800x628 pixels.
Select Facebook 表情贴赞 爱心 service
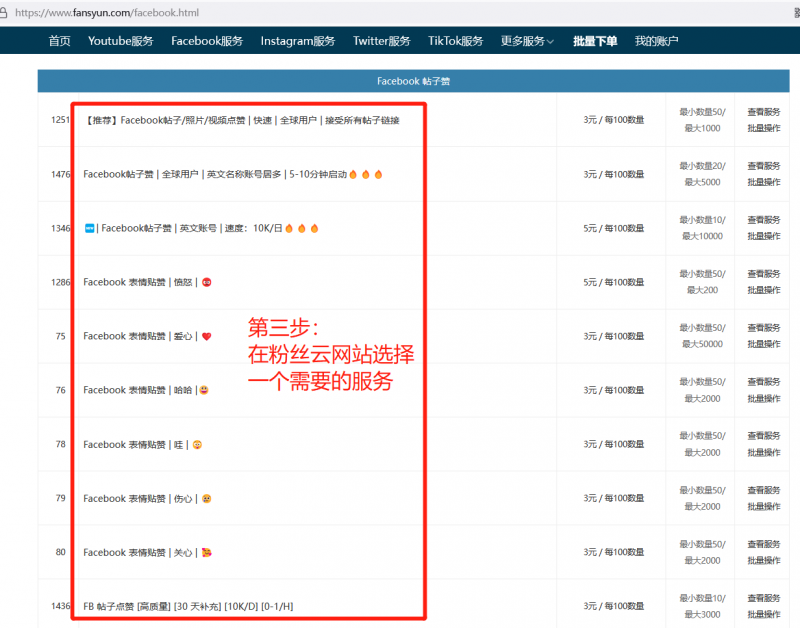(x=147, y=336)
